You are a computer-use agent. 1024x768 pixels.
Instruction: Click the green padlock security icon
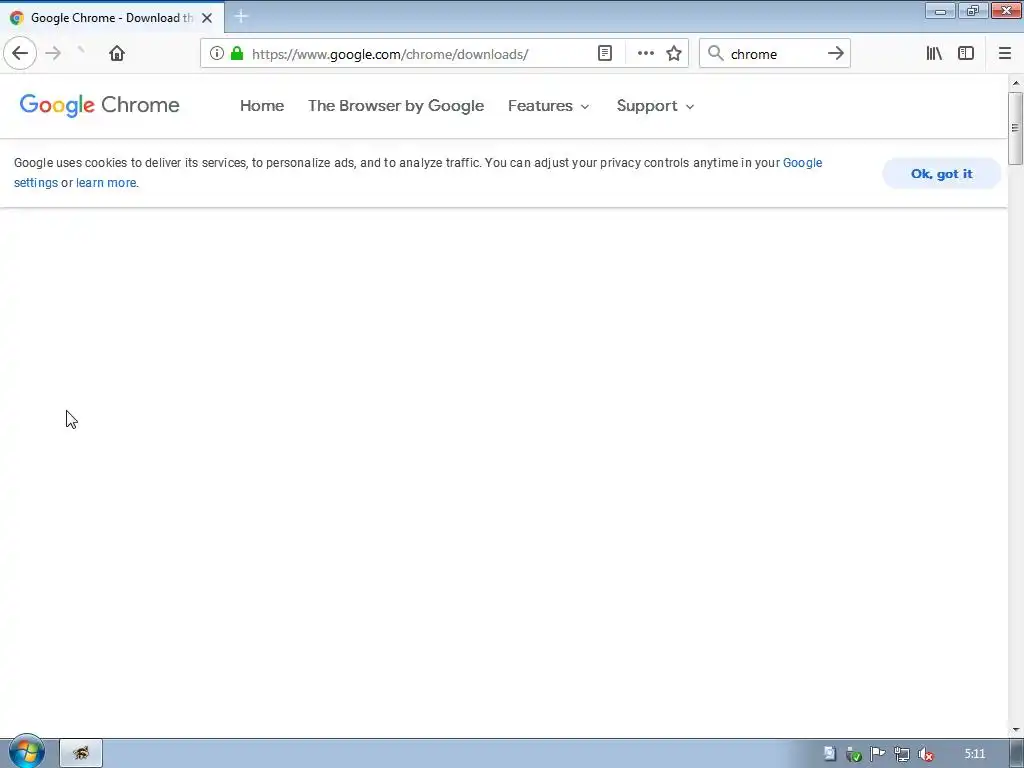click(x=237, y=54)
